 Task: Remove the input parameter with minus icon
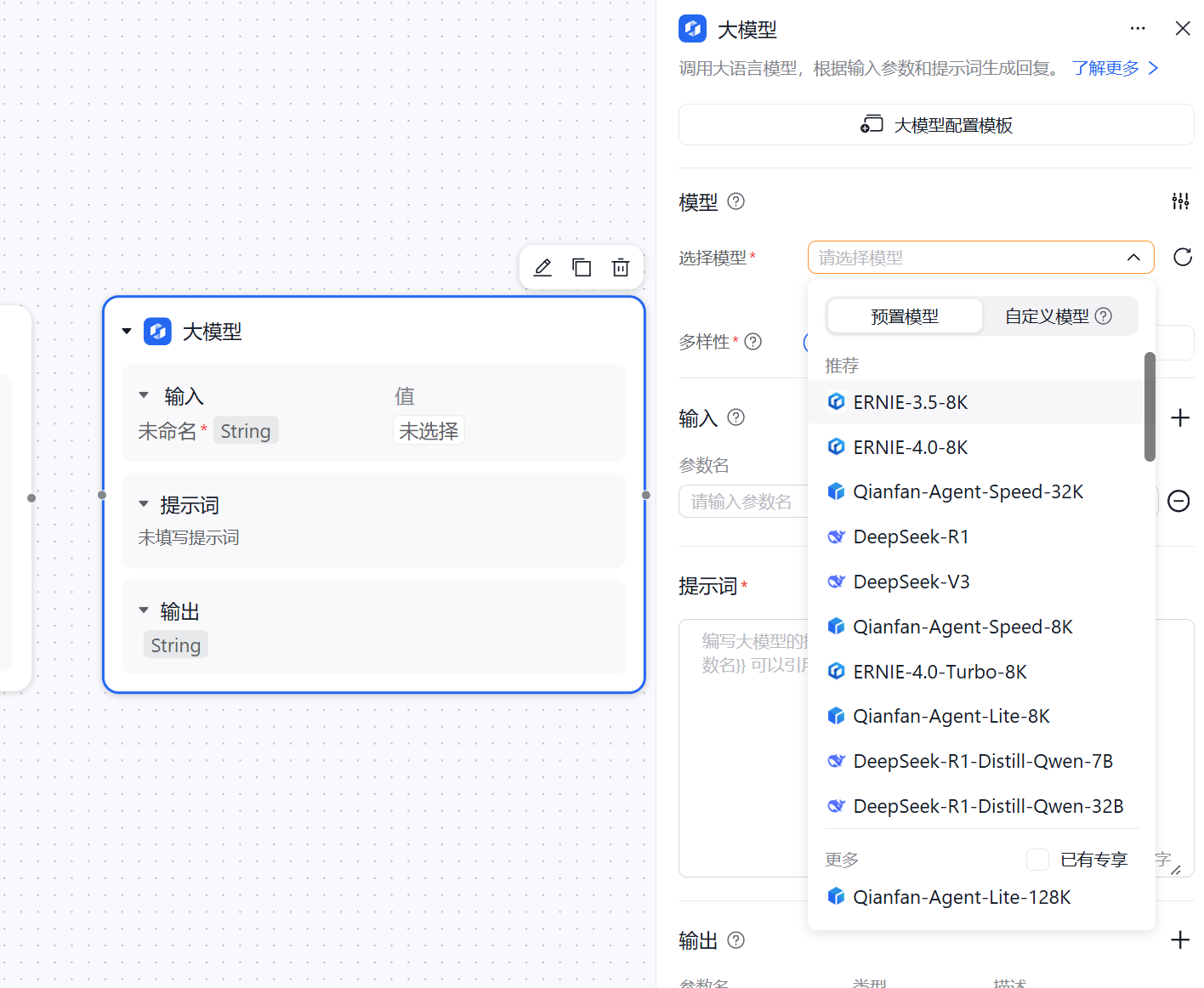(x=1178, y=501)
